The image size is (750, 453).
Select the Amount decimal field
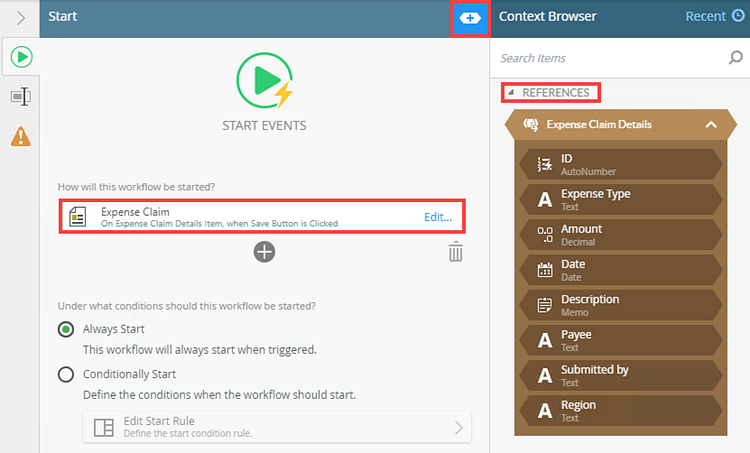[620, 234]
